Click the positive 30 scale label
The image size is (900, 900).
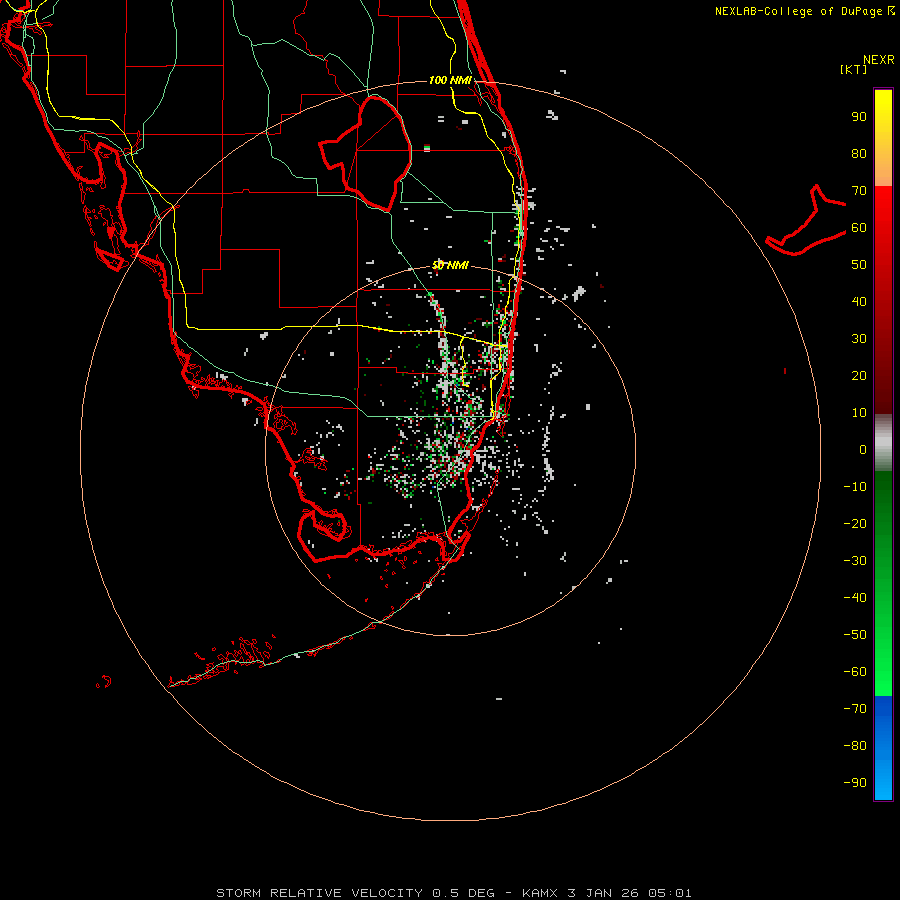click(x=859, y=339)
